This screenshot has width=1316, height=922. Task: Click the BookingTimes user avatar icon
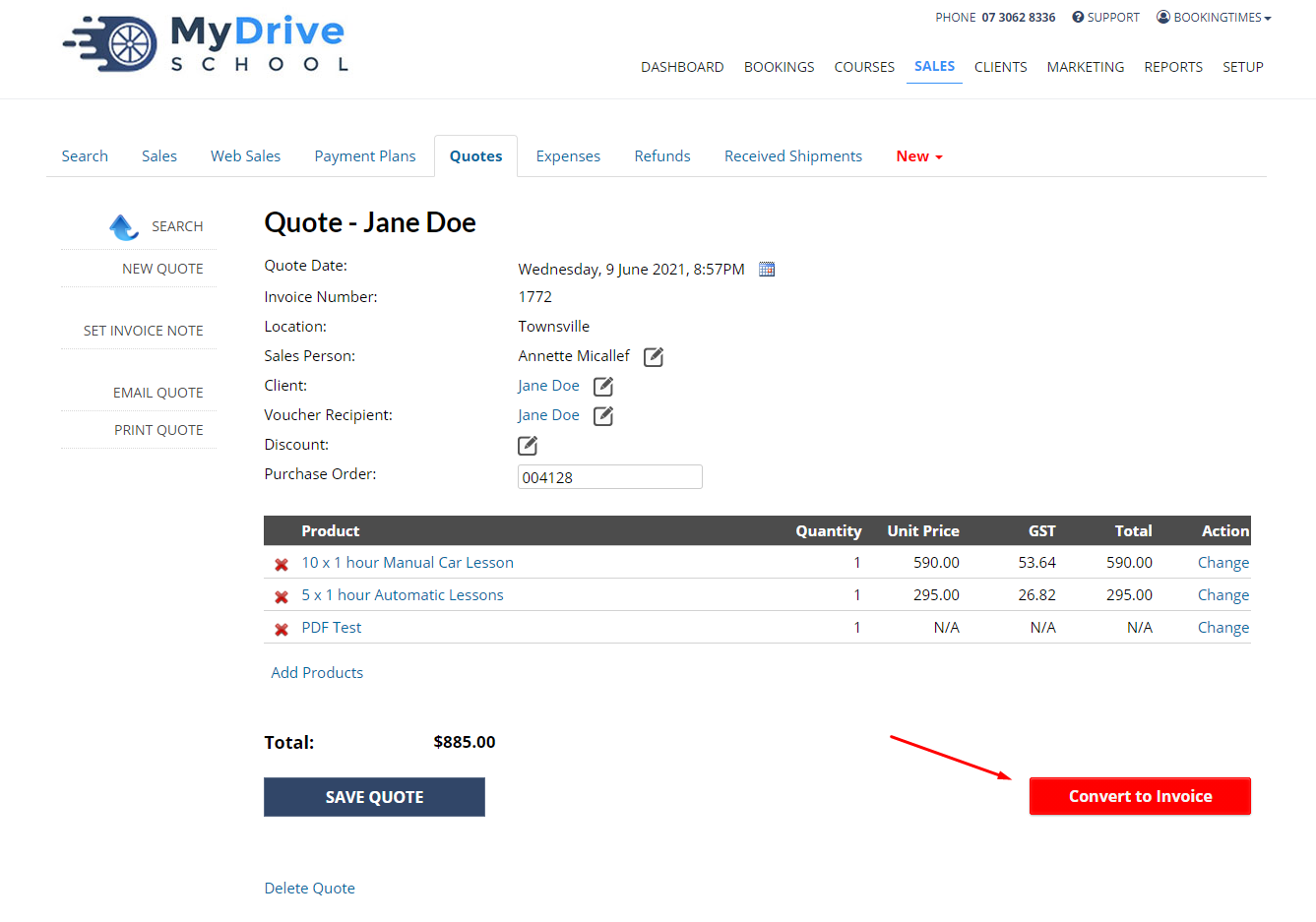tap(1163, 17)
